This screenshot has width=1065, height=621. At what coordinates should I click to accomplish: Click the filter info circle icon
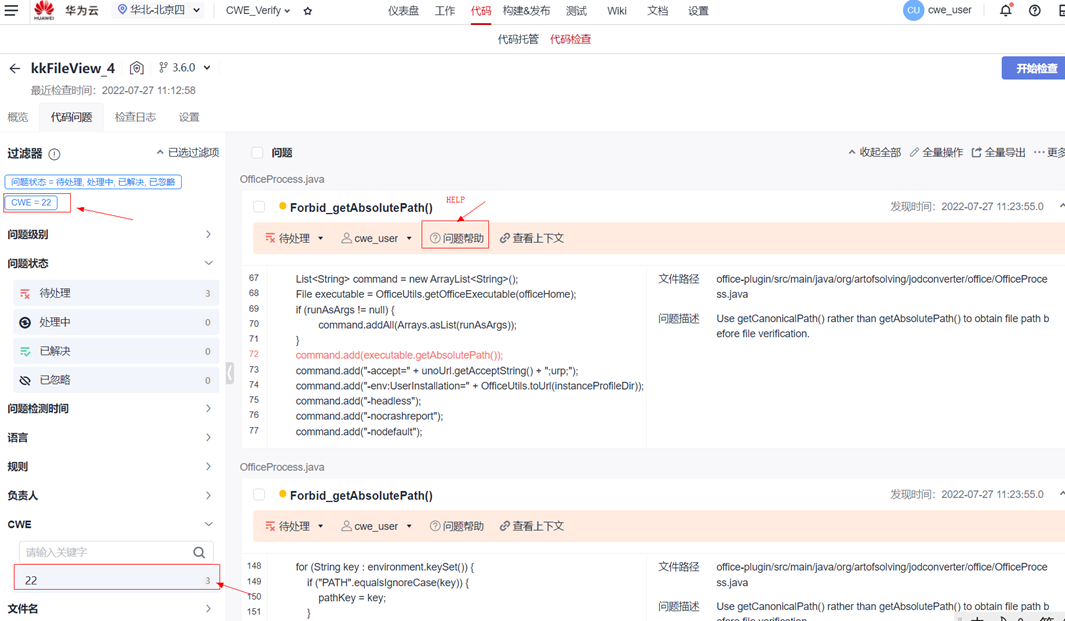pos(54,154)
